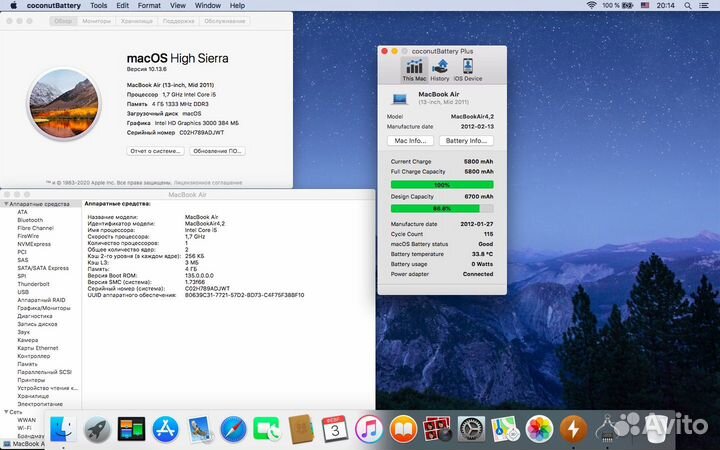
Task: Switch to the Обслуживание tab
Action: tap(225, 21)
